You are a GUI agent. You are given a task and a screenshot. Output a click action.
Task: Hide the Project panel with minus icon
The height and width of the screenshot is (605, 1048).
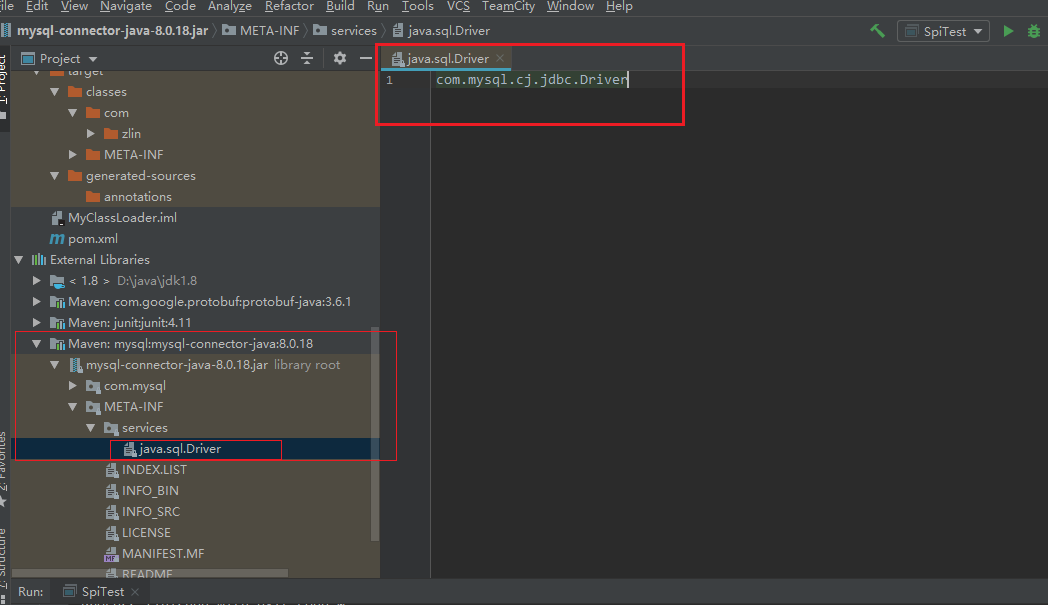(x=366, y=58)
